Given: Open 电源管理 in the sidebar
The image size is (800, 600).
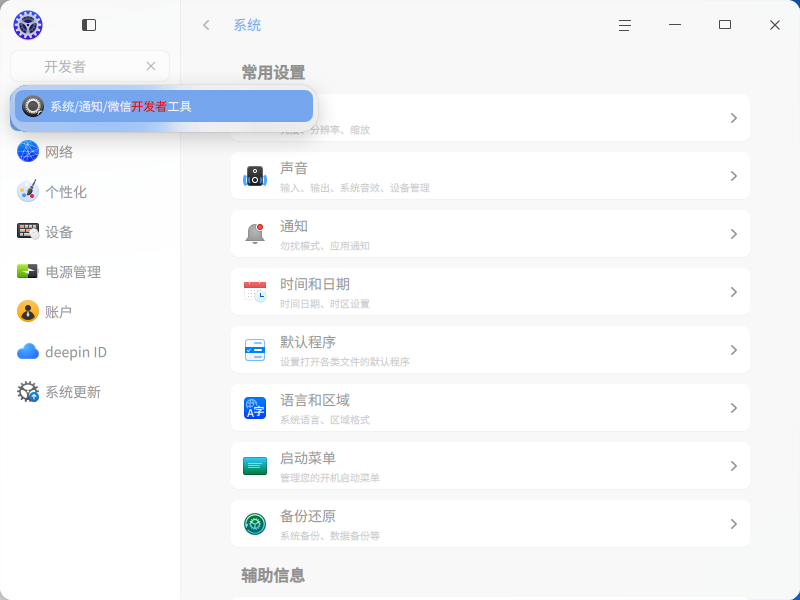Looking at the screenshot, I should [90, 272].
